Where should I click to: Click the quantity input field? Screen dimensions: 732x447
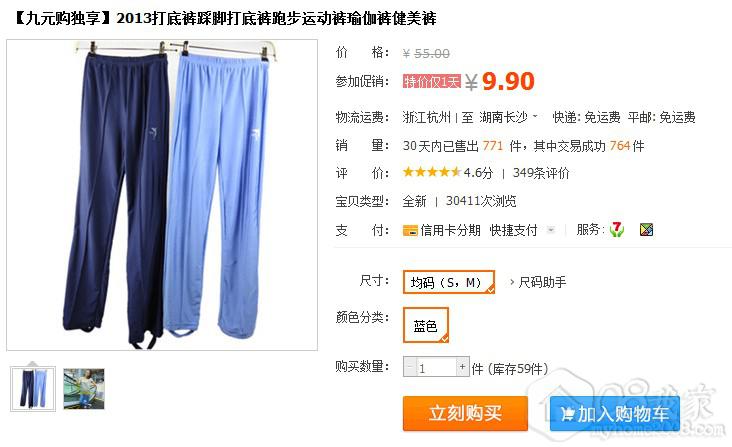pyautogui.click(x=436, y=367)
